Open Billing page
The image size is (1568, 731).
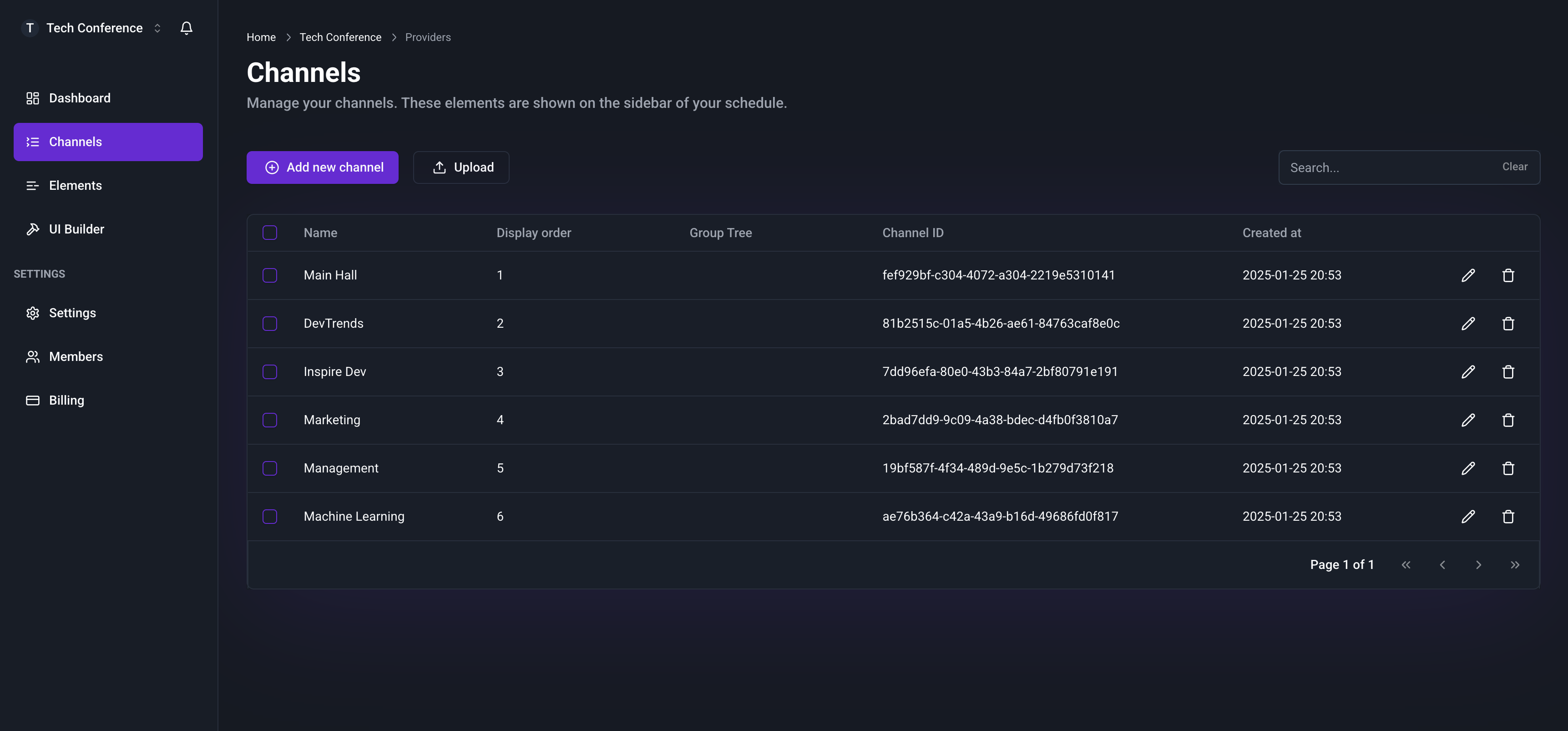coord(108,401)
